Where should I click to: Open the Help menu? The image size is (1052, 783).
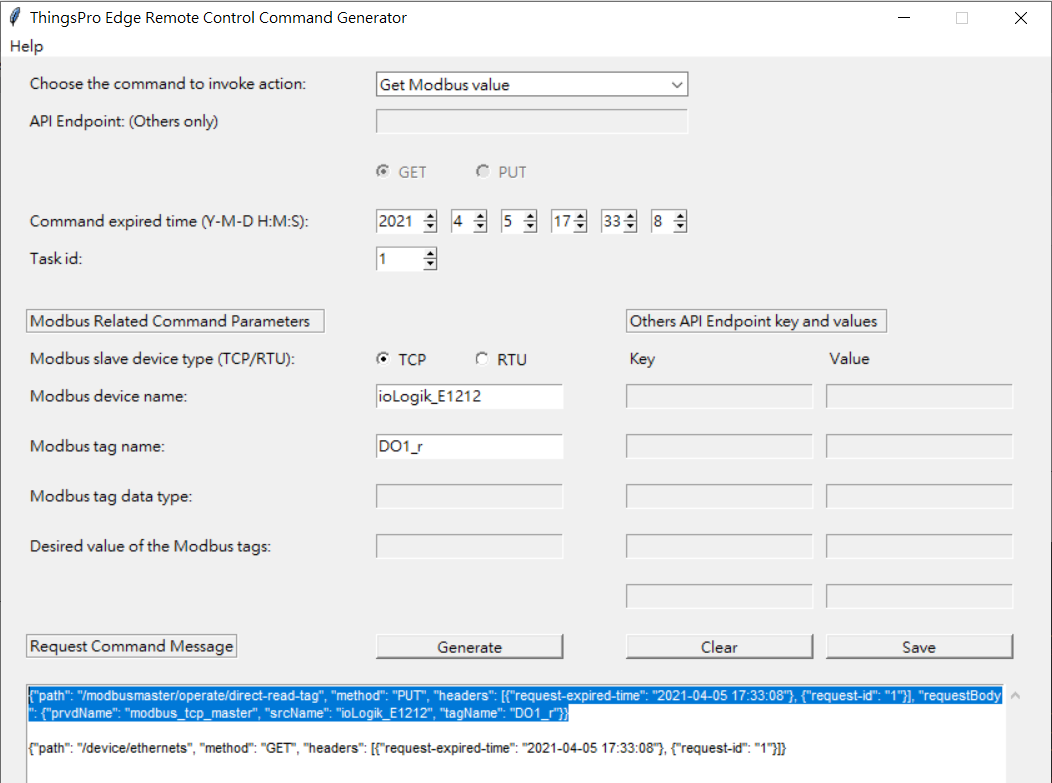[26, 46]
